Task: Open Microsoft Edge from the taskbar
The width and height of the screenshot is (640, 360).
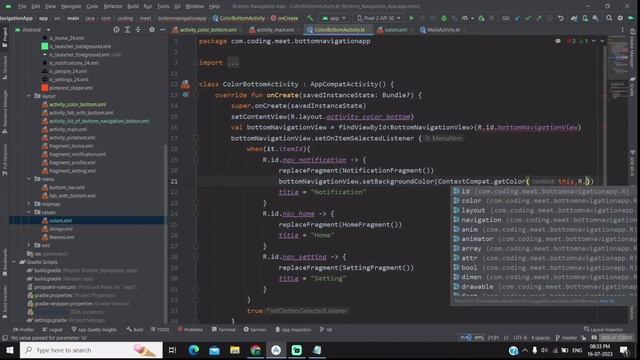Action: click(x=193, y=350)
